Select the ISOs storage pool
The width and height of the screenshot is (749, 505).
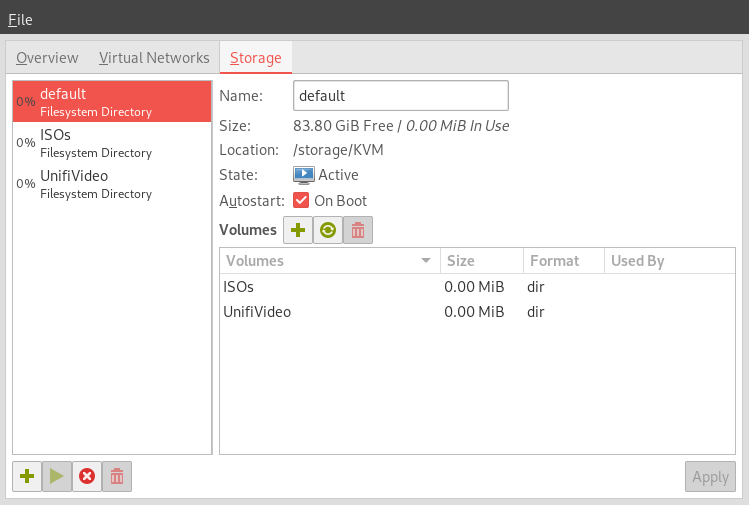(112, 143)
